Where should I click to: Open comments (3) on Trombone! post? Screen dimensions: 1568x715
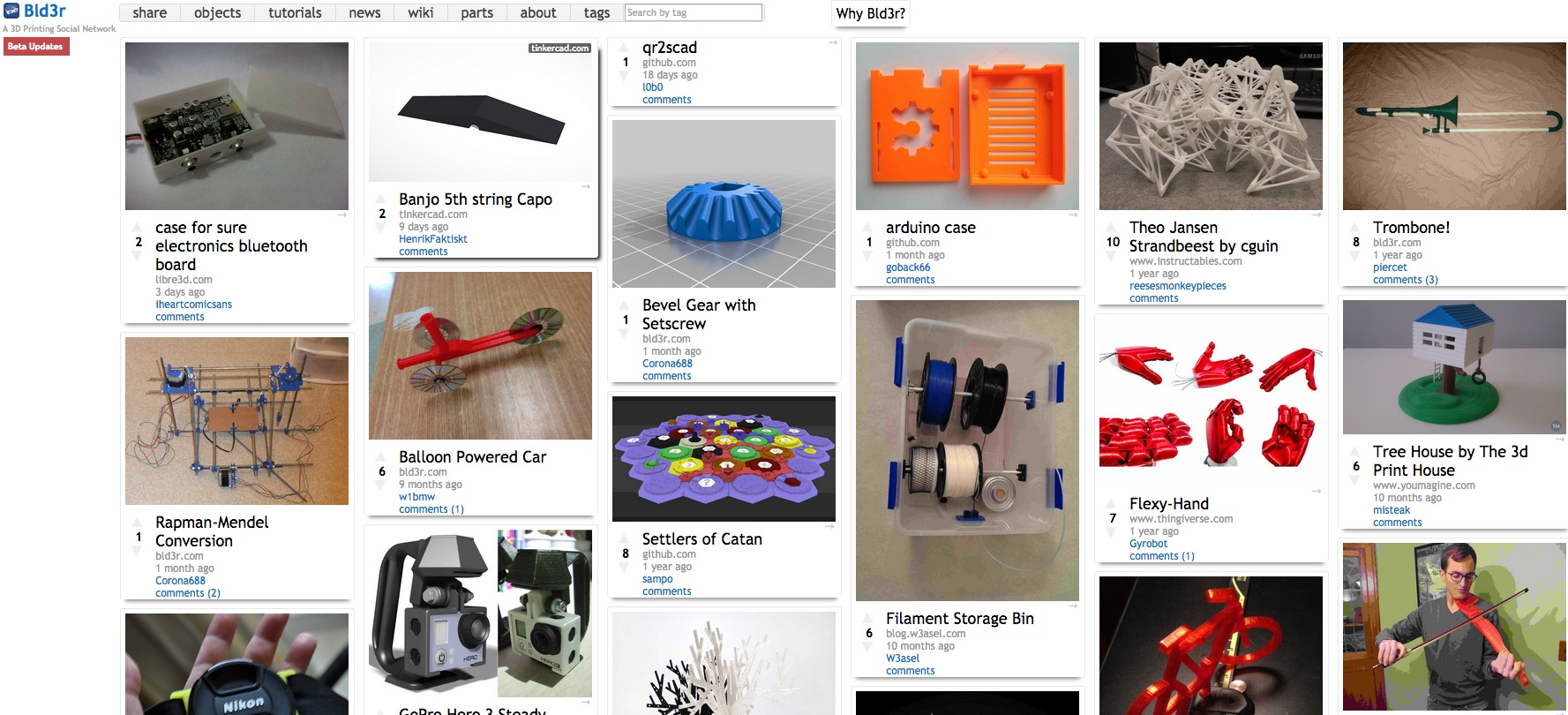click(1405, 280)
